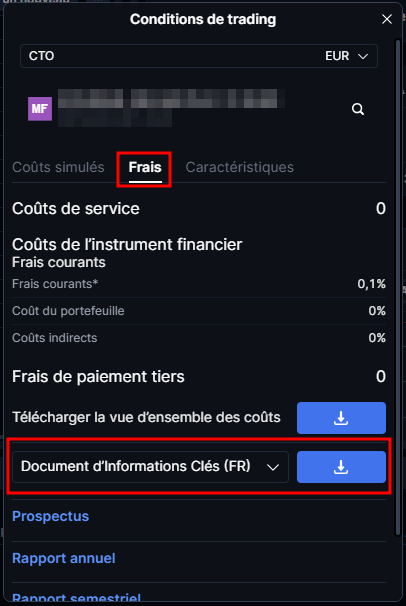Download the cost overview file
The image size is (406, 606).
341,418
